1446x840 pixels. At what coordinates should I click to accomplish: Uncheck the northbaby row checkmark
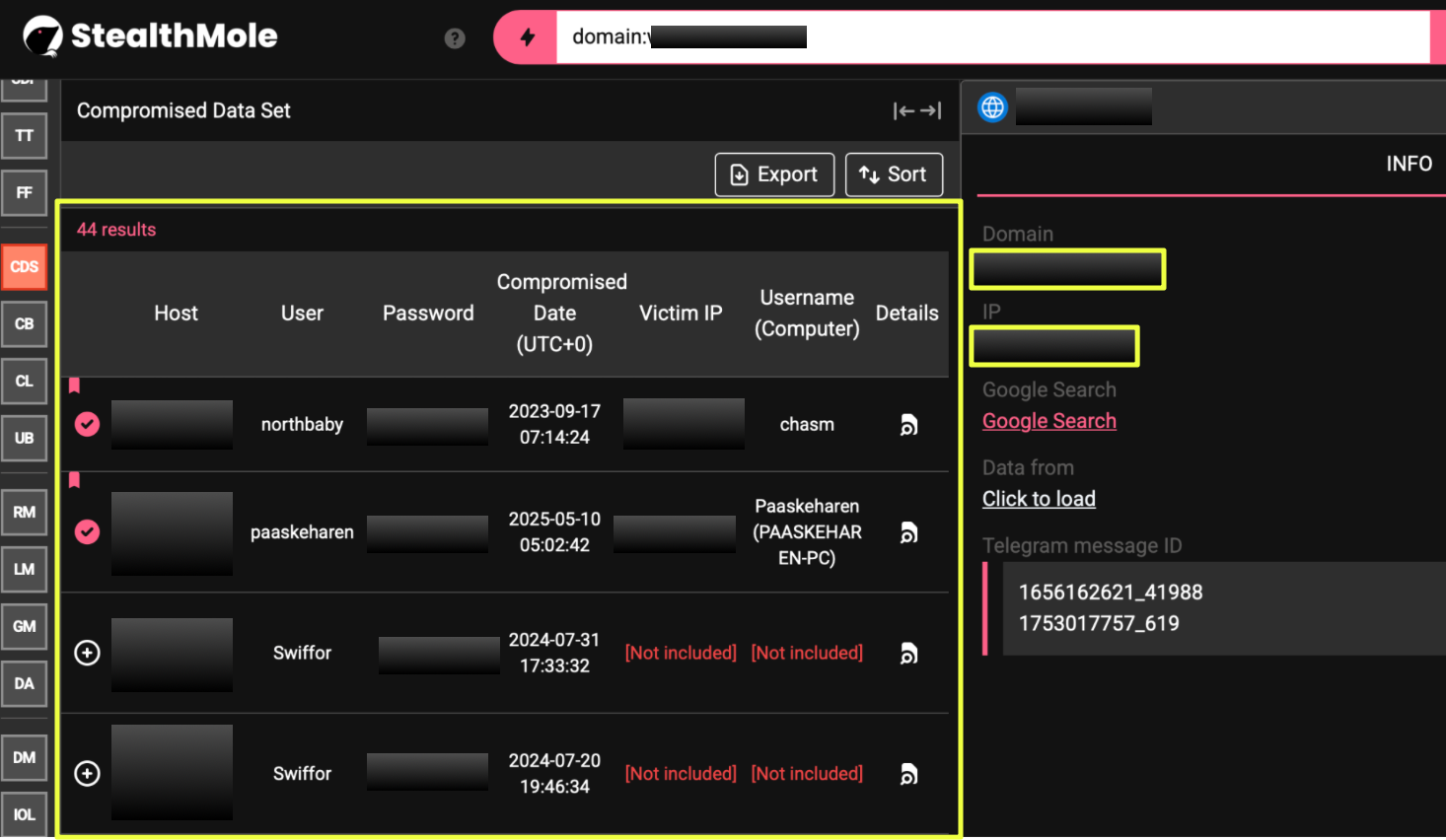[88, 424]
